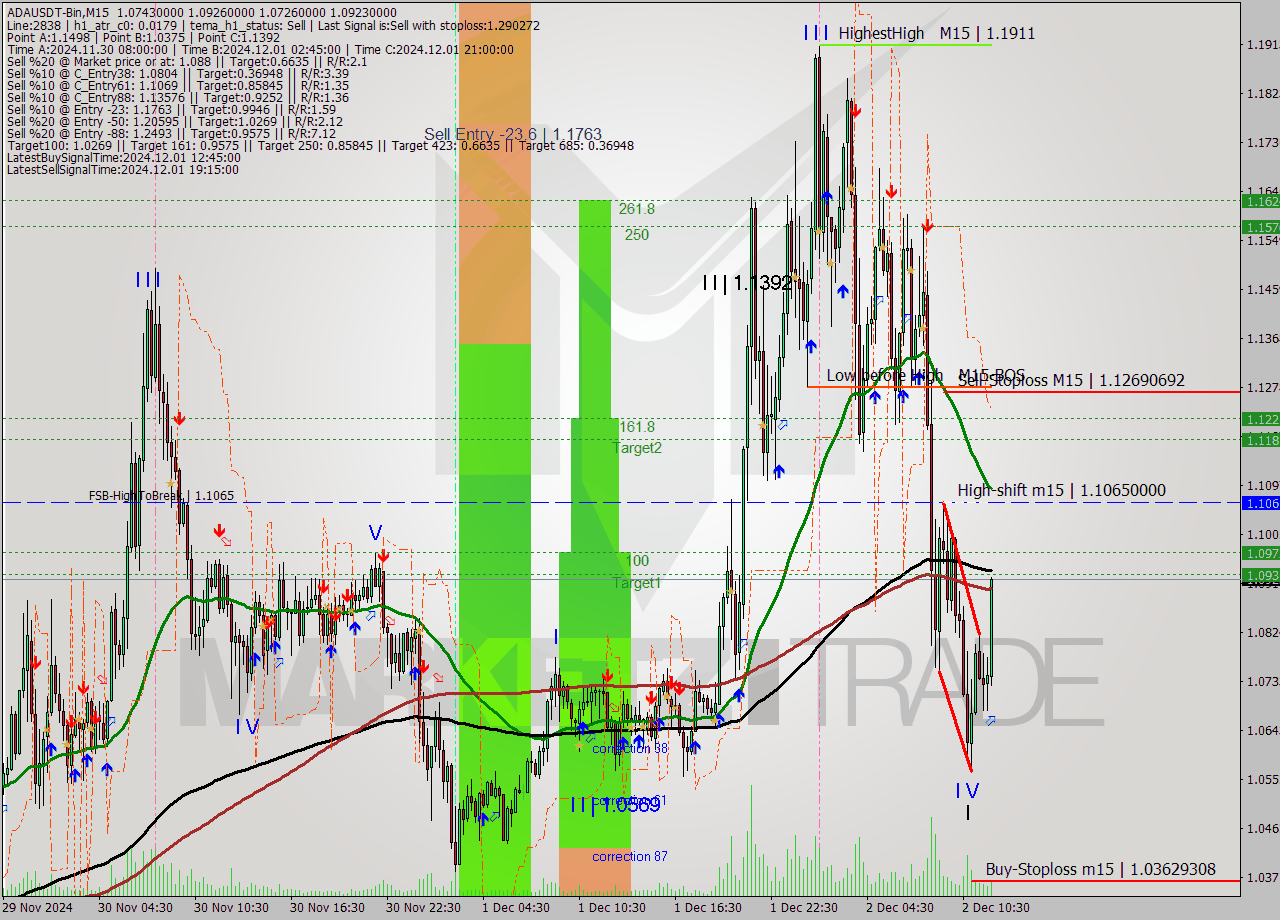Click the 30 Nov 16:30 time axis label
The width and height of the screenshot is (1280, 920).
pos(327,908)
